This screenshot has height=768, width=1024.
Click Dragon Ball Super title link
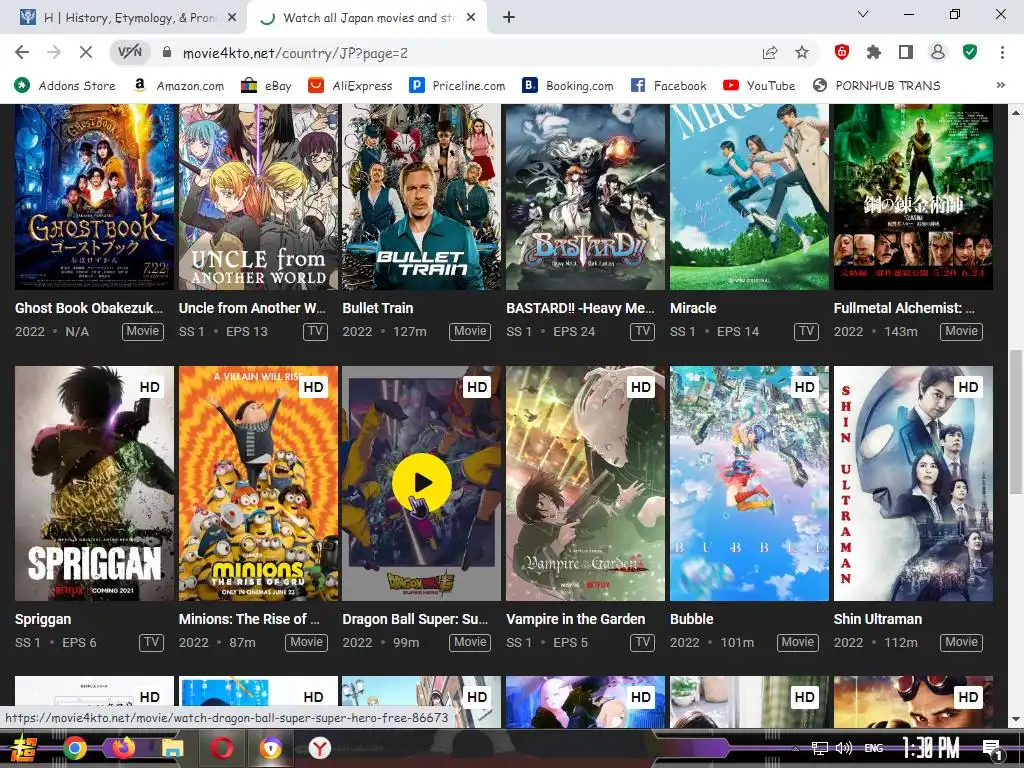tap(415, 619)
